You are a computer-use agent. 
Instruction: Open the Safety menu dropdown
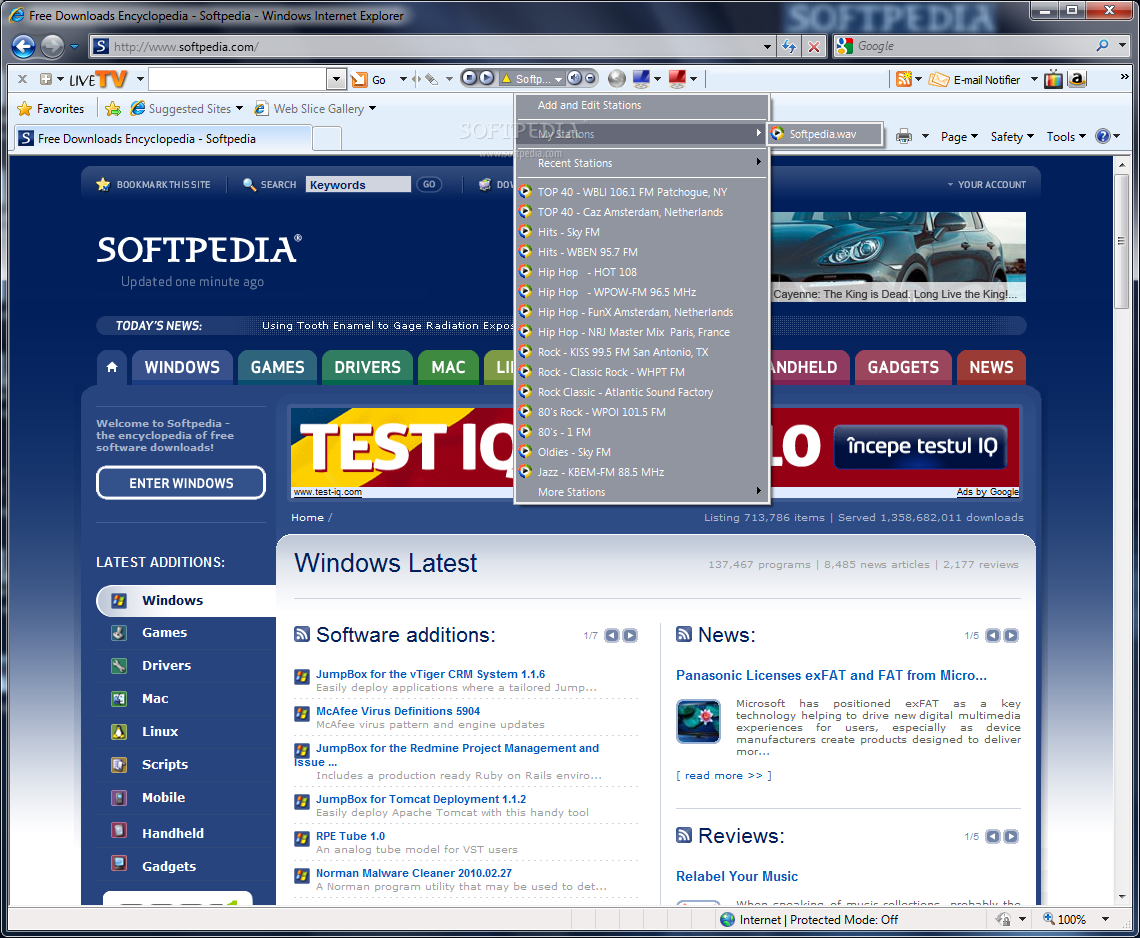[x=1012, y=137]
